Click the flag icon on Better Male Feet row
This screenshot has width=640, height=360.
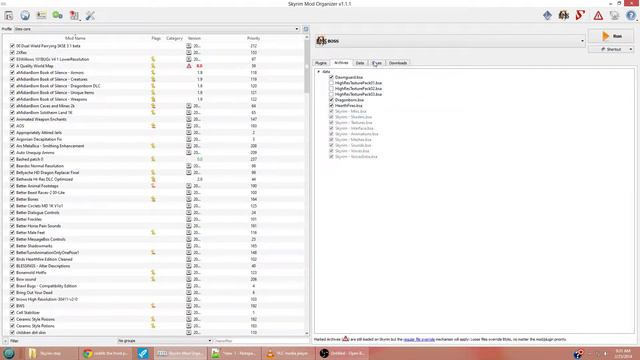153,232
